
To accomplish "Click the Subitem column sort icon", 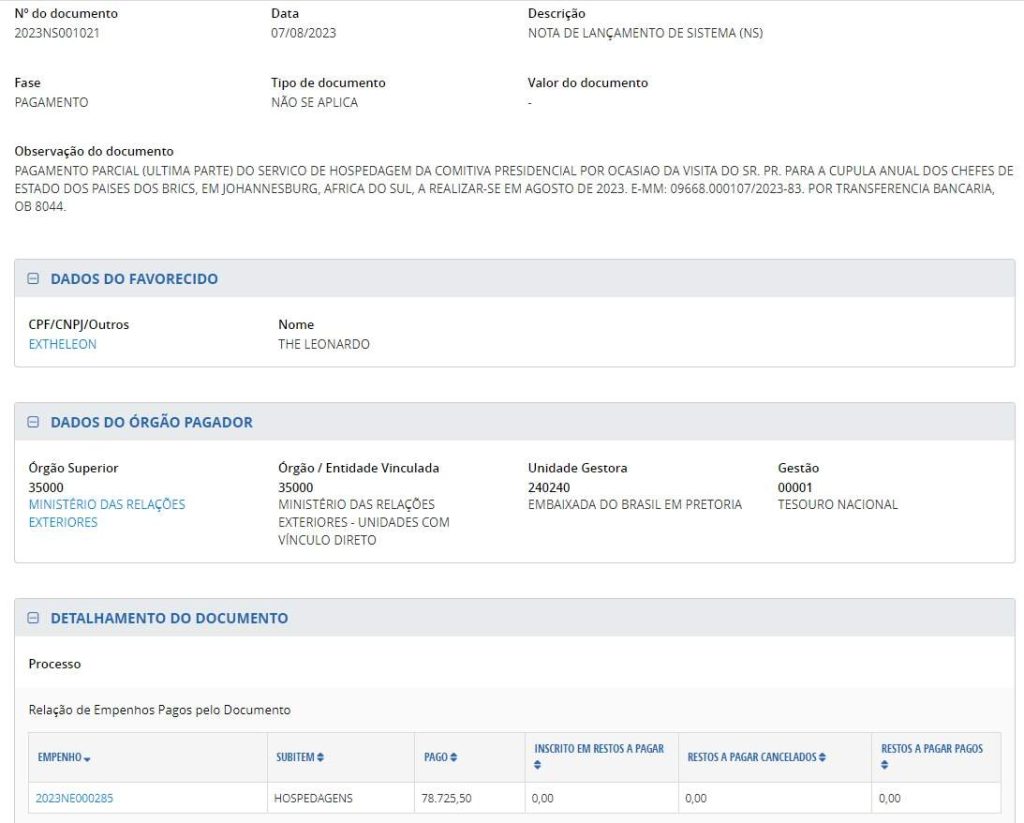I will (320, 758).
